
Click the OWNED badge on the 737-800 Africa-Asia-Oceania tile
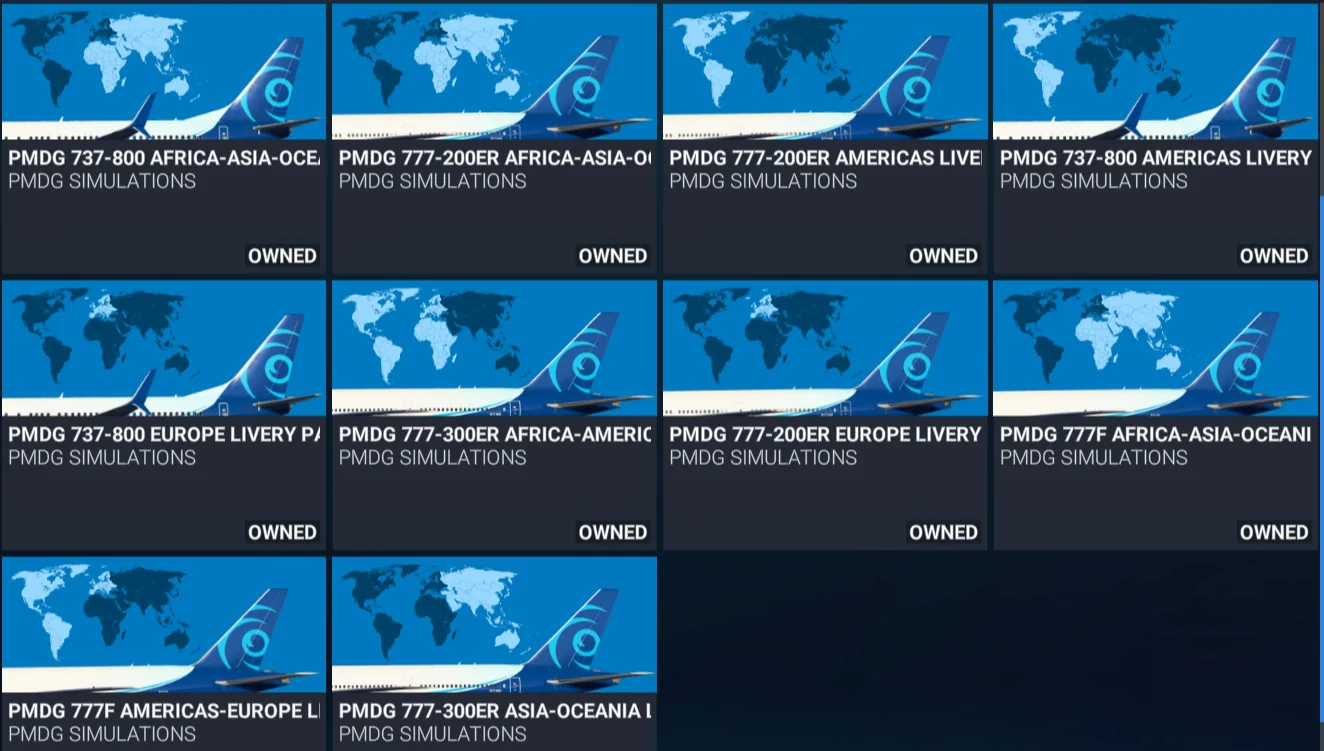pos(282,255)
